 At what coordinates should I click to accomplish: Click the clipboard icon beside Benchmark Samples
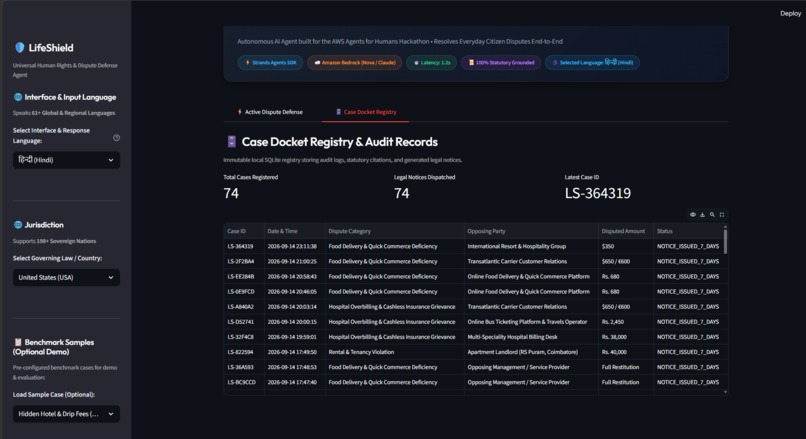pos(17,342)
